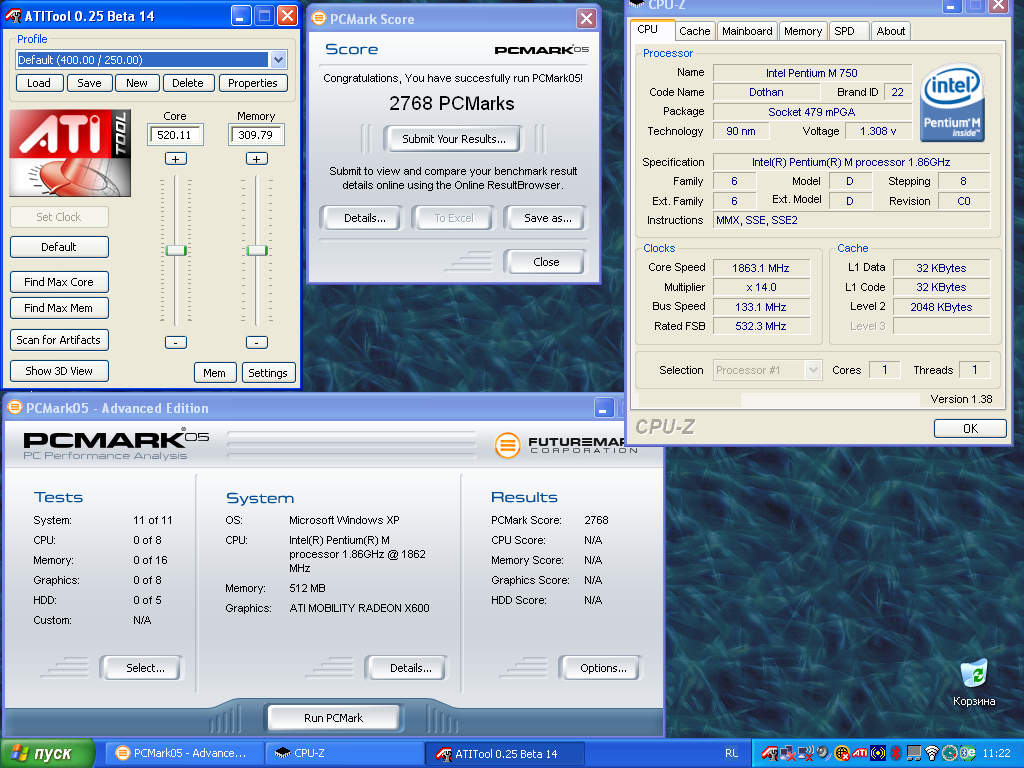Switch to ATITool taskbar button

504,753
